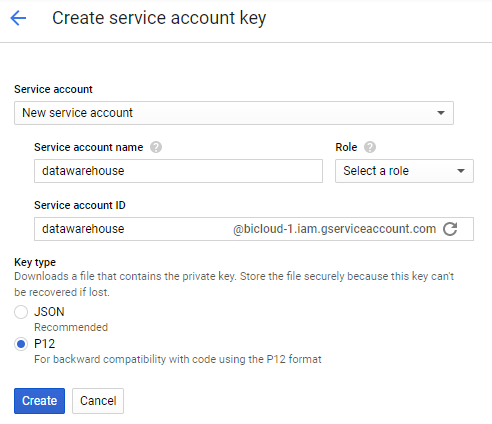The image size is (492, 424).
Task: Select the P12 key type radio button
Action: (21, 344)
